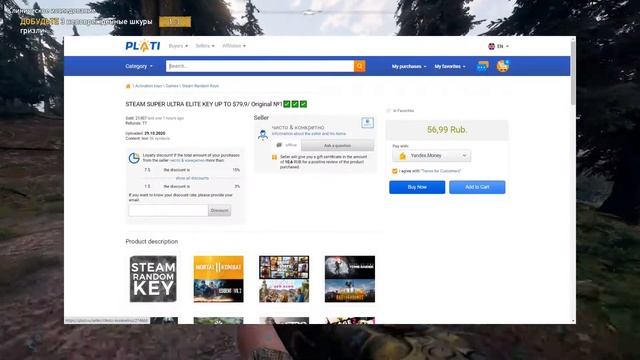Viewport: 640px width, 360px height.
Task: Open the Steam Random Keys breadcrumb
Action: click(200, 86)
